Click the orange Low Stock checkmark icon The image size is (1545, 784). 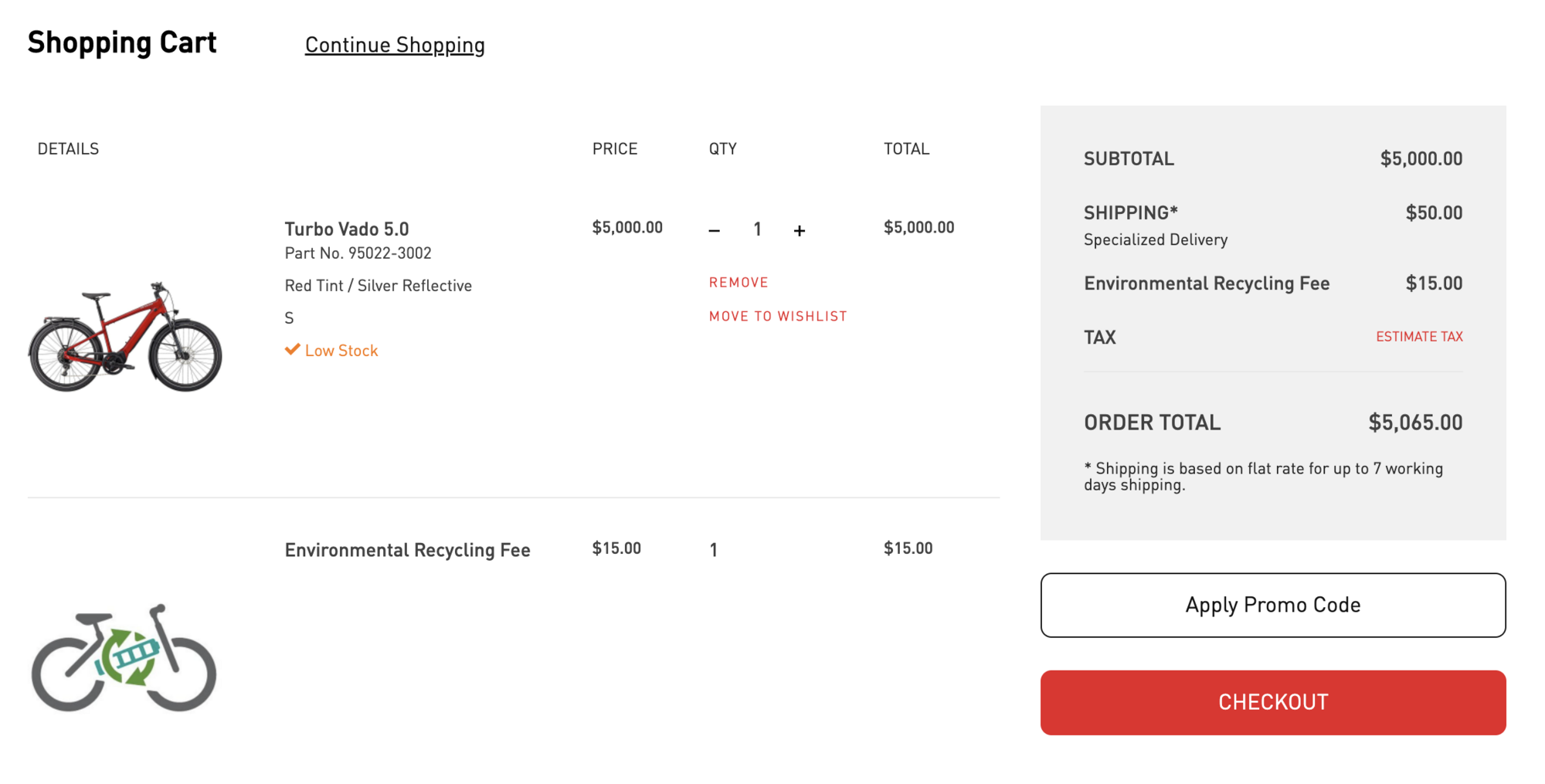[x=292, y=350]
